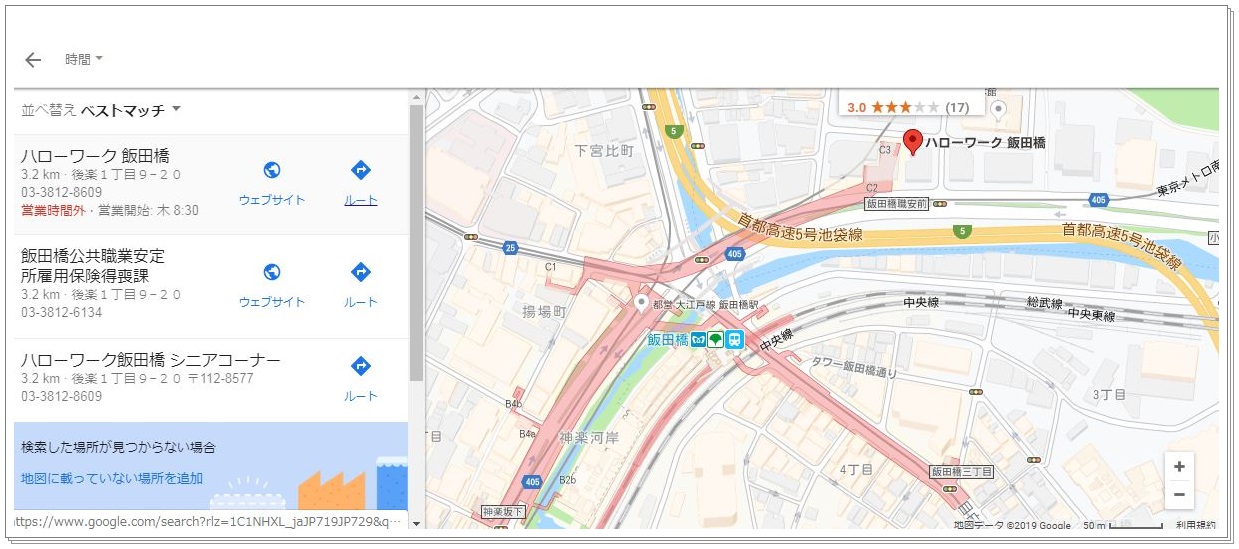Zoom in the map with plus button
This screenshot has height=549, width=1239.
1179,467
